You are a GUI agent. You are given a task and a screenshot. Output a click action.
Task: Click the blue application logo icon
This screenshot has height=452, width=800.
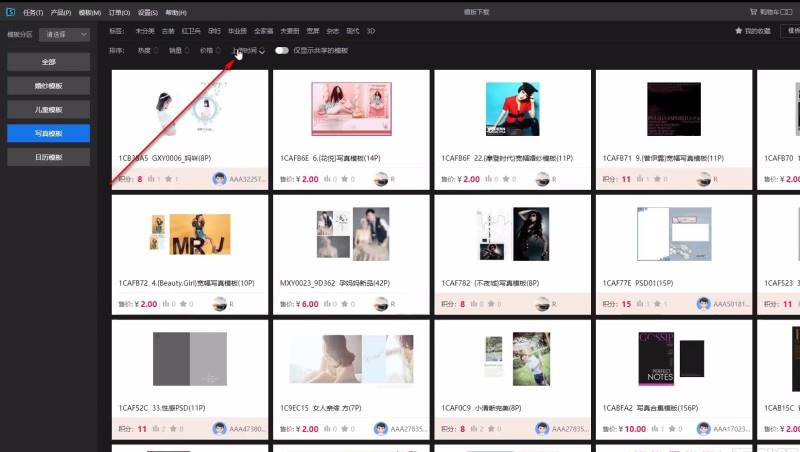(x=10, y=12)
